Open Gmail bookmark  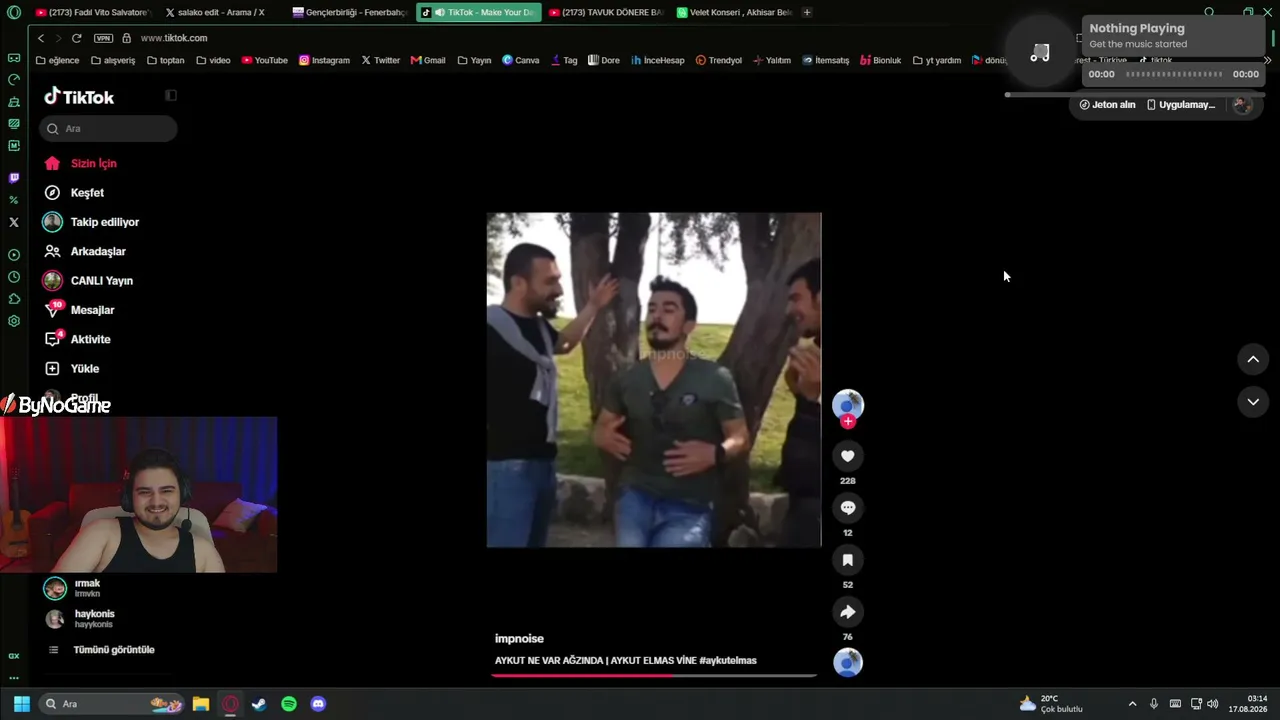pyautogui.click(x=428, y=60)
